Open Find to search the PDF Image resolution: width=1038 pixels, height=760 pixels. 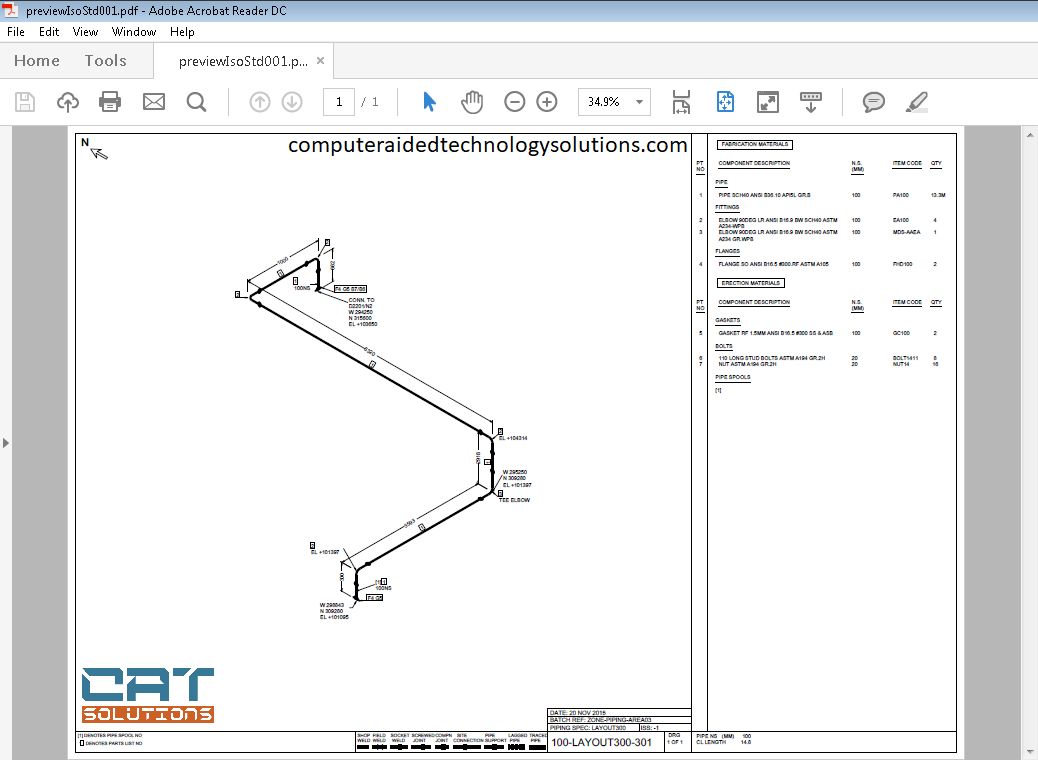tap(196, 101)
